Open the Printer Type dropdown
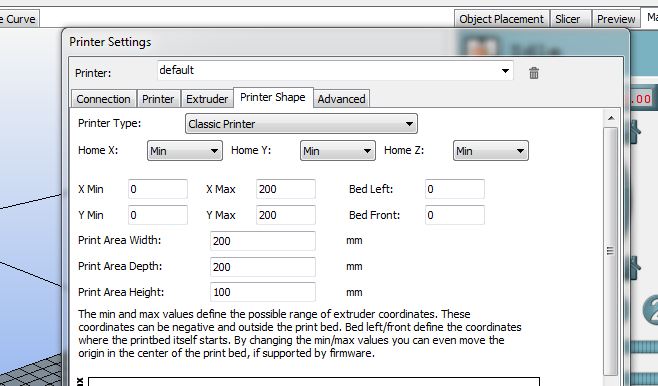Screen dimensions: 658x386 [301, 124]
